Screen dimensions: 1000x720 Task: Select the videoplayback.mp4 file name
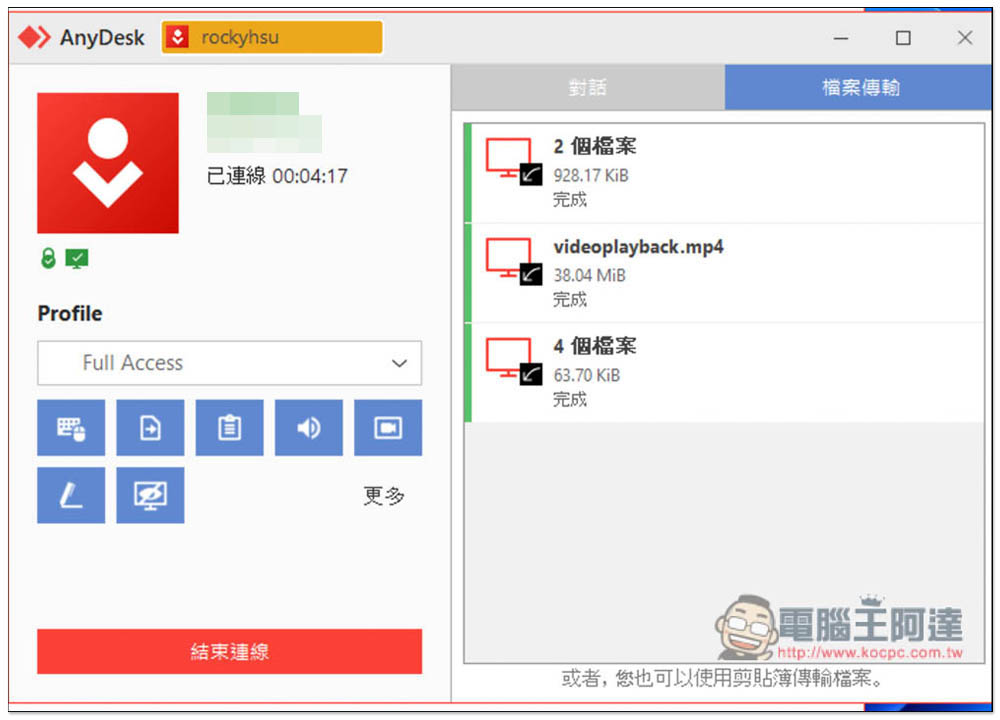click(638, 247)
